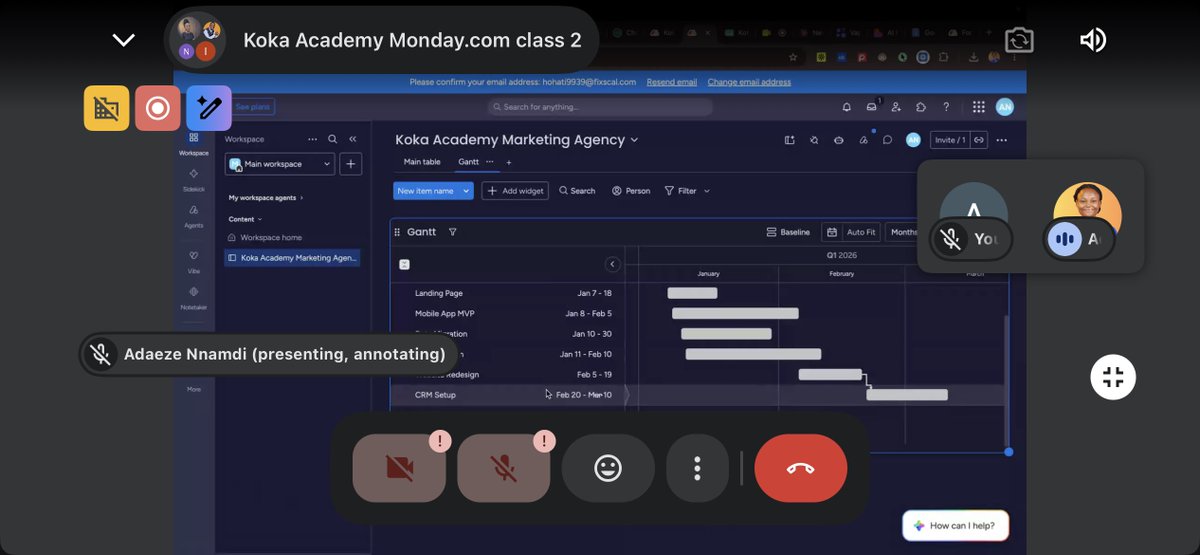Expand My workspace agents
The width and height of the screenshot is (1200, 555).
click(266, 198)
